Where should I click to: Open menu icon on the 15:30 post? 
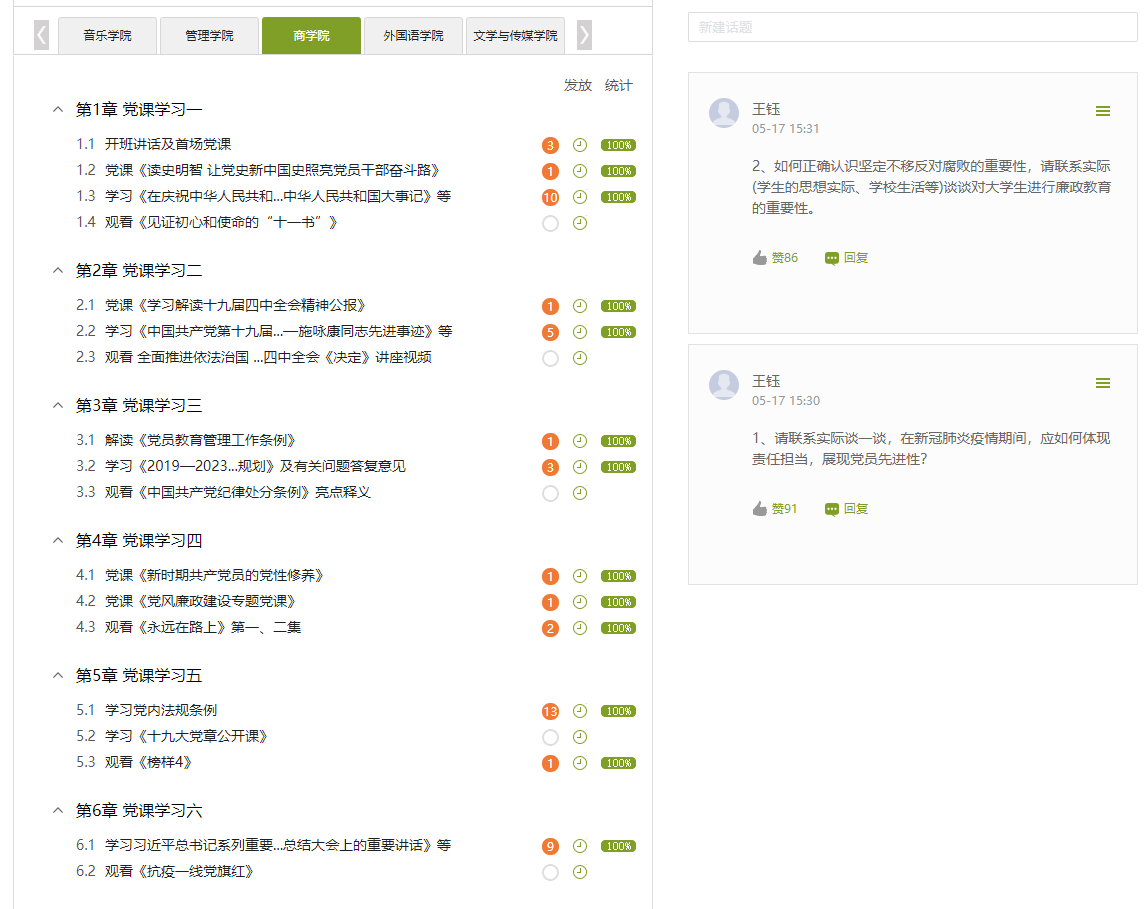coord(1103,383)
